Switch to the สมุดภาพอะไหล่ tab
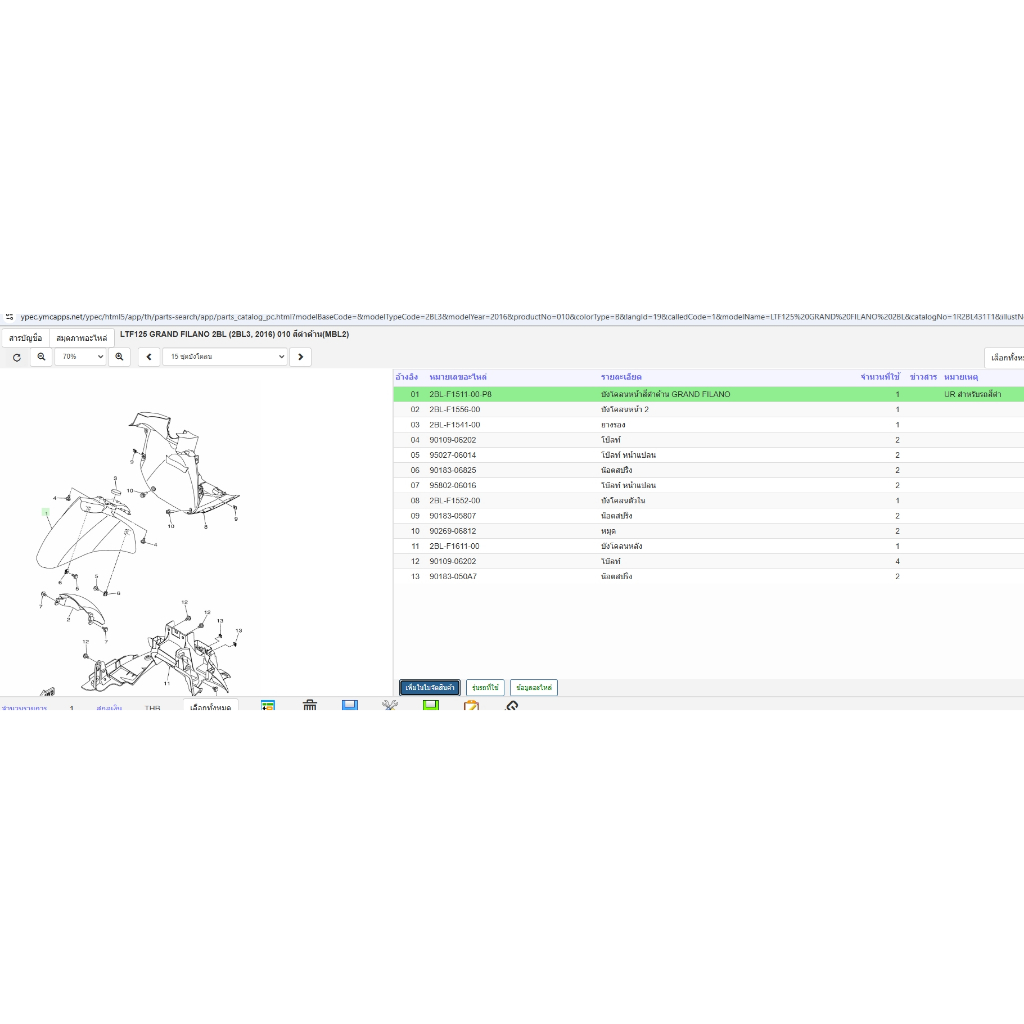 [x=82, y=338]
